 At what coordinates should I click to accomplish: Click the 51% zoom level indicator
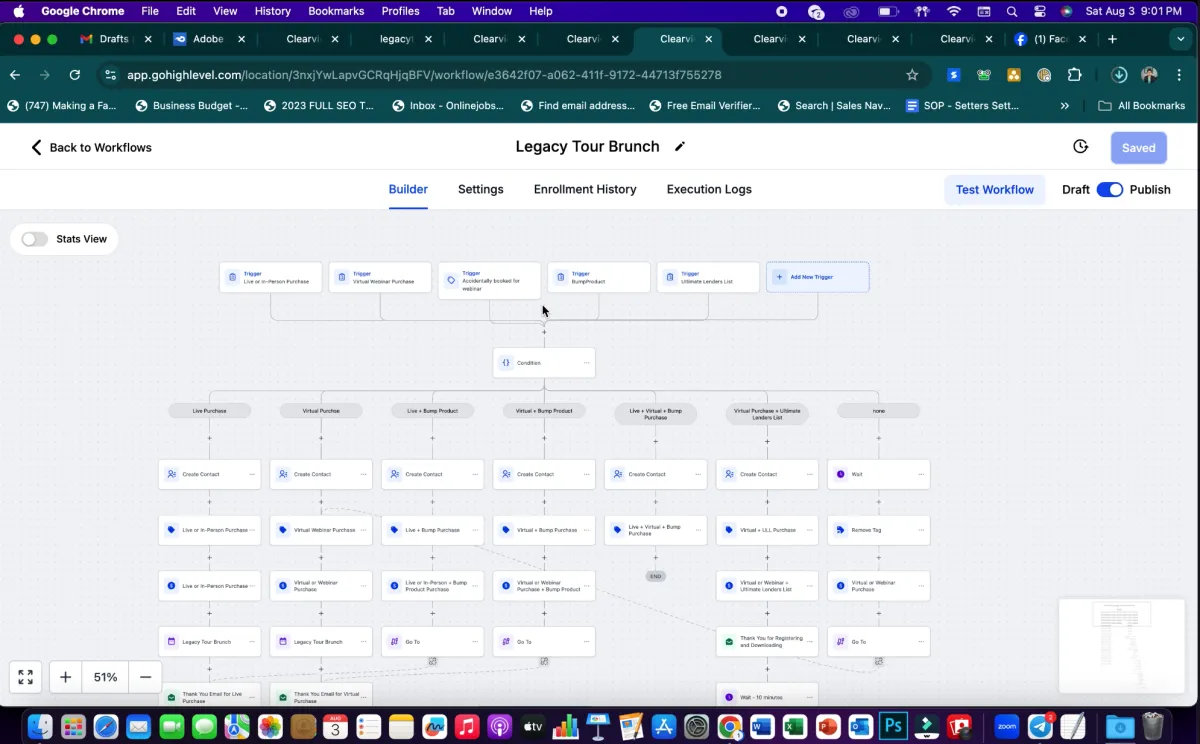pyautogui.click(x=105, y=677)
